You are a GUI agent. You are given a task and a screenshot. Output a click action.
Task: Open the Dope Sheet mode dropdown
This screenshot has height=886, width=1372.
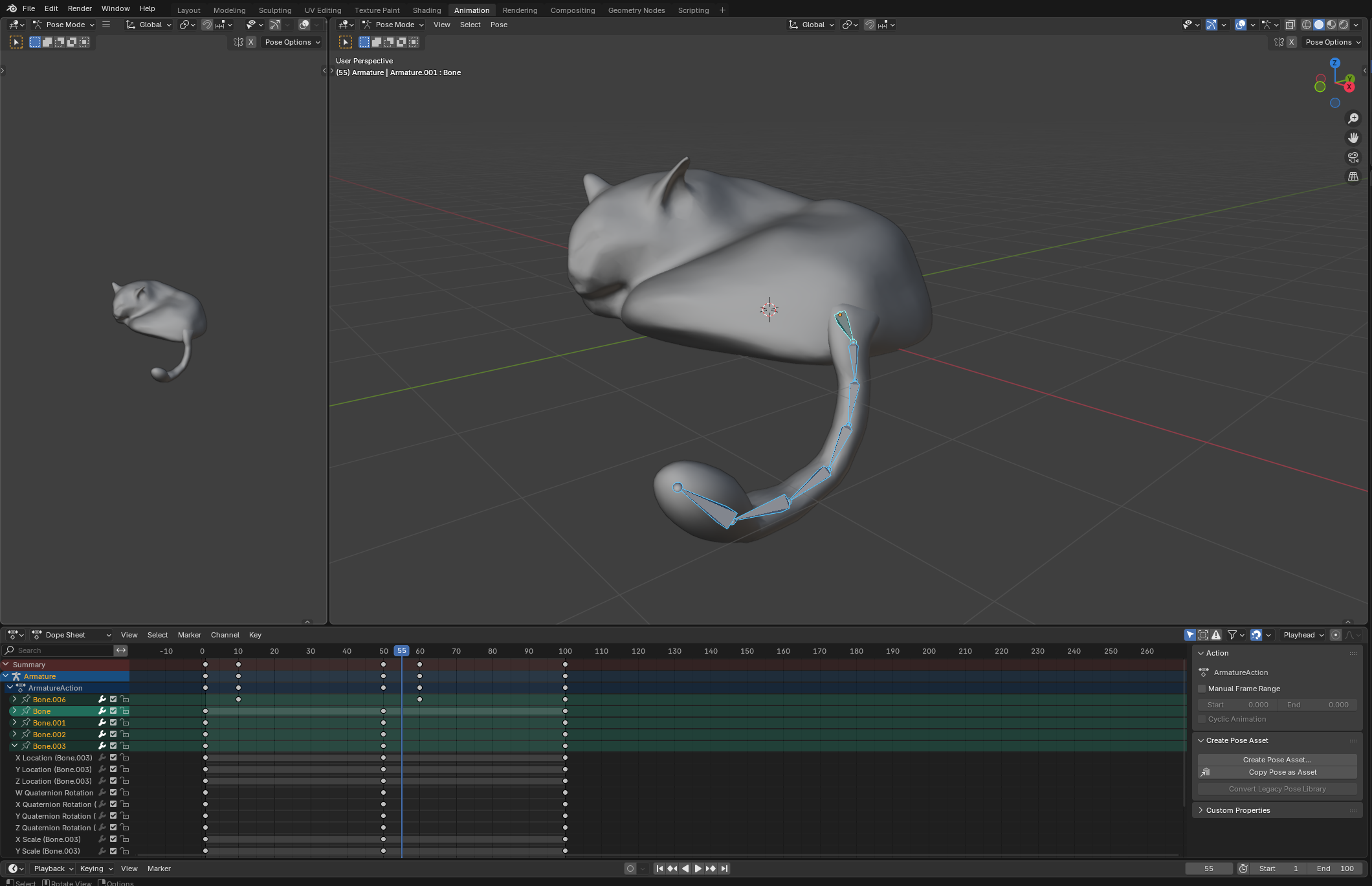pyautogui.click(x=72, y=635)
